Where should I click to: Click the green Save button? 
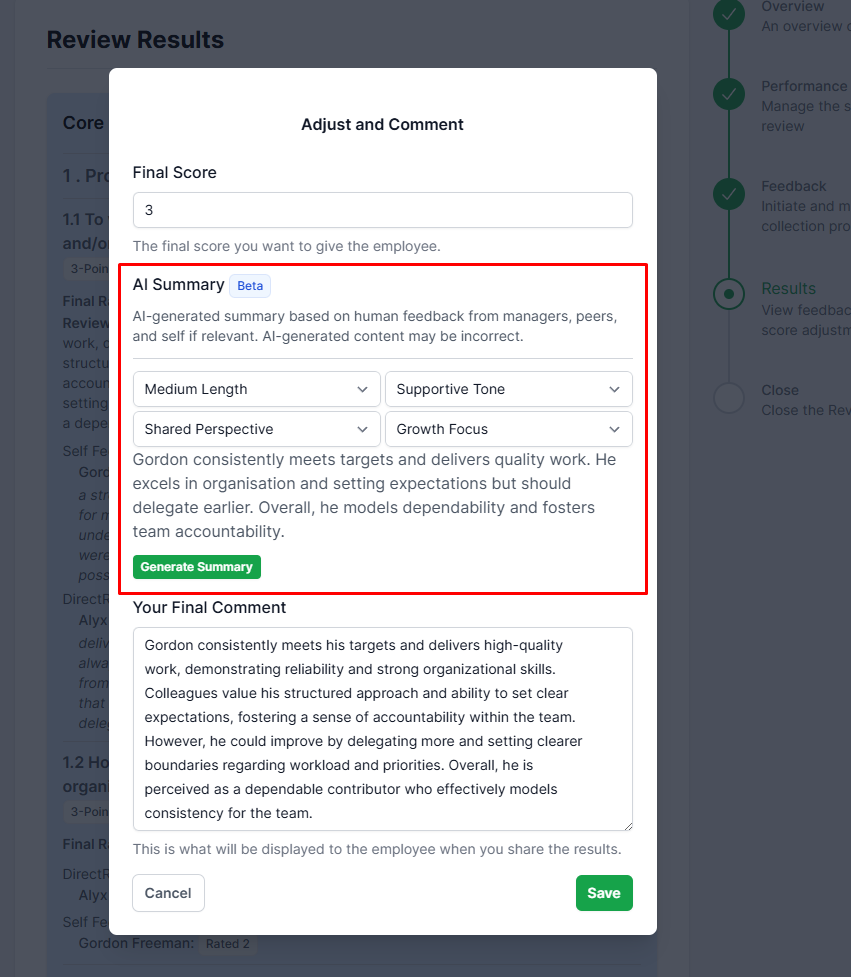point(604,893)
